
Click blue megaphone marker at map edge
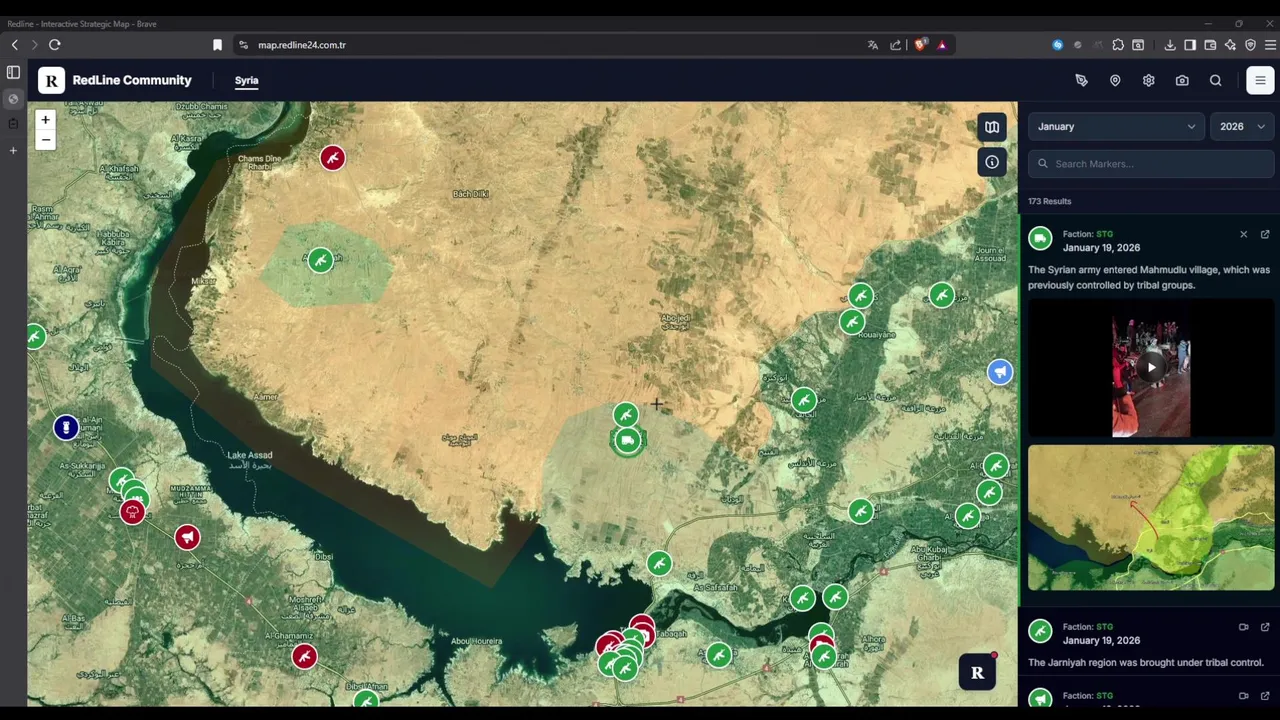pos(1000,372)
